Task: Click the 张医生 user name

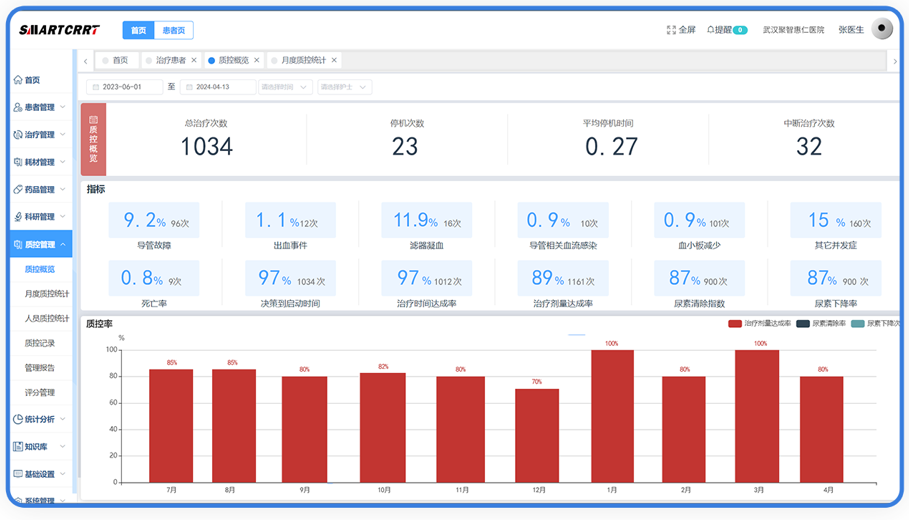Action: click(851, 30)
